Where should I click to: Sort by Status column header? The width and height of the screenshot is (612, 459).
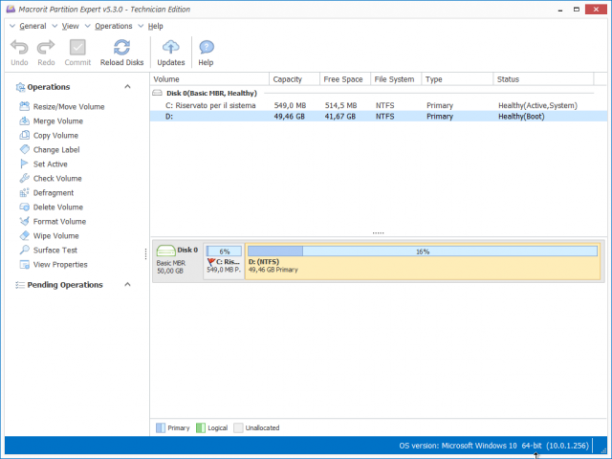point(544,79)
